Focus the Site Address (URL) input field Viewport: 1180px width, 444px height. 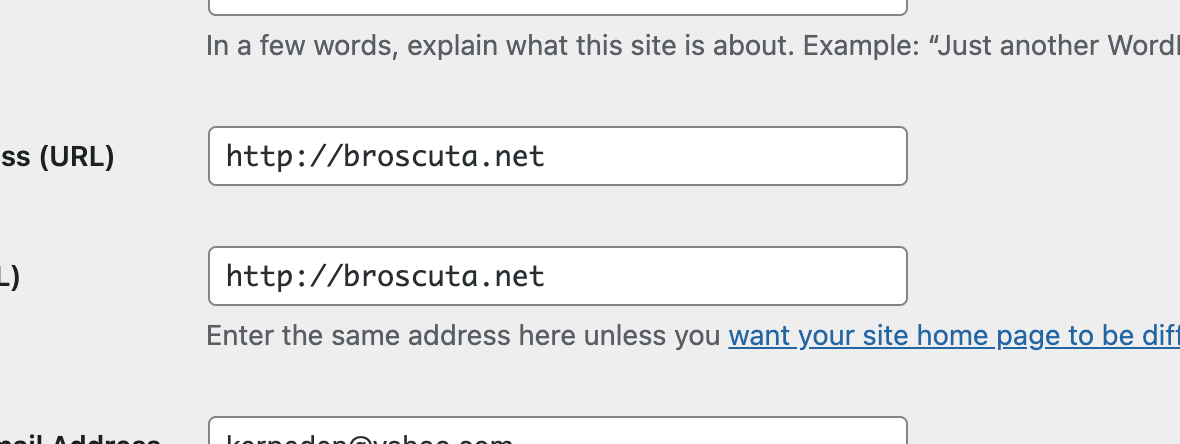[x=556, y=276]
